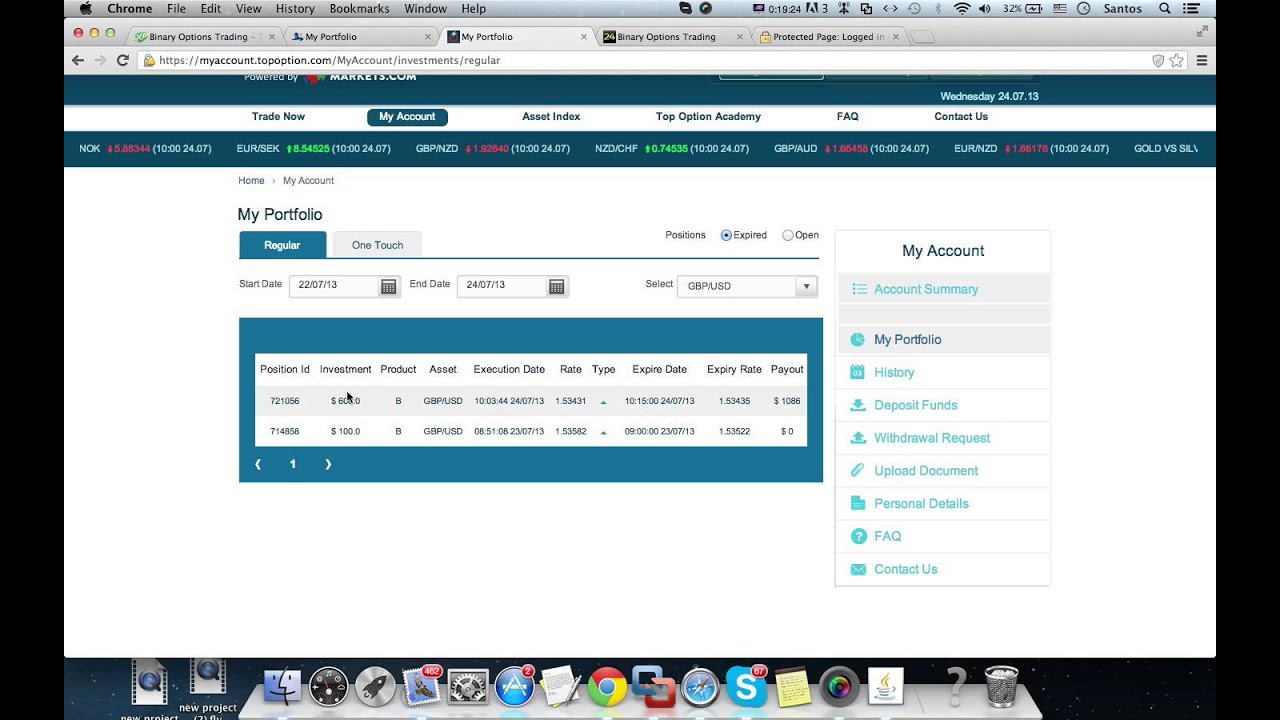
Task: Open System Preferences from the dock
Action: click(468, 687)
